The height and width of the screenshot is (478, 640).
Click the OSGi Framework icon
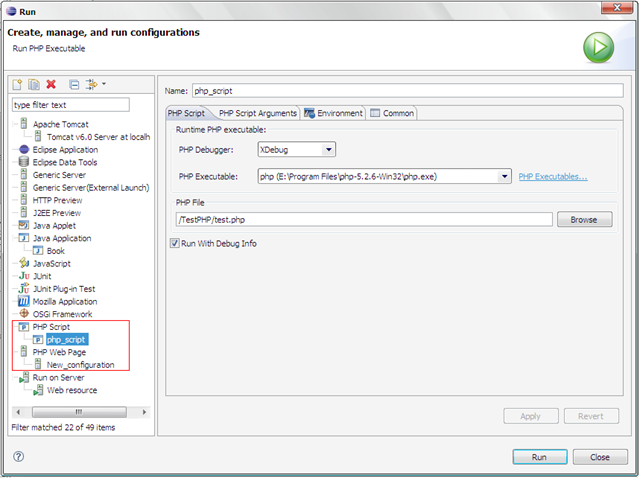(24, 314)
